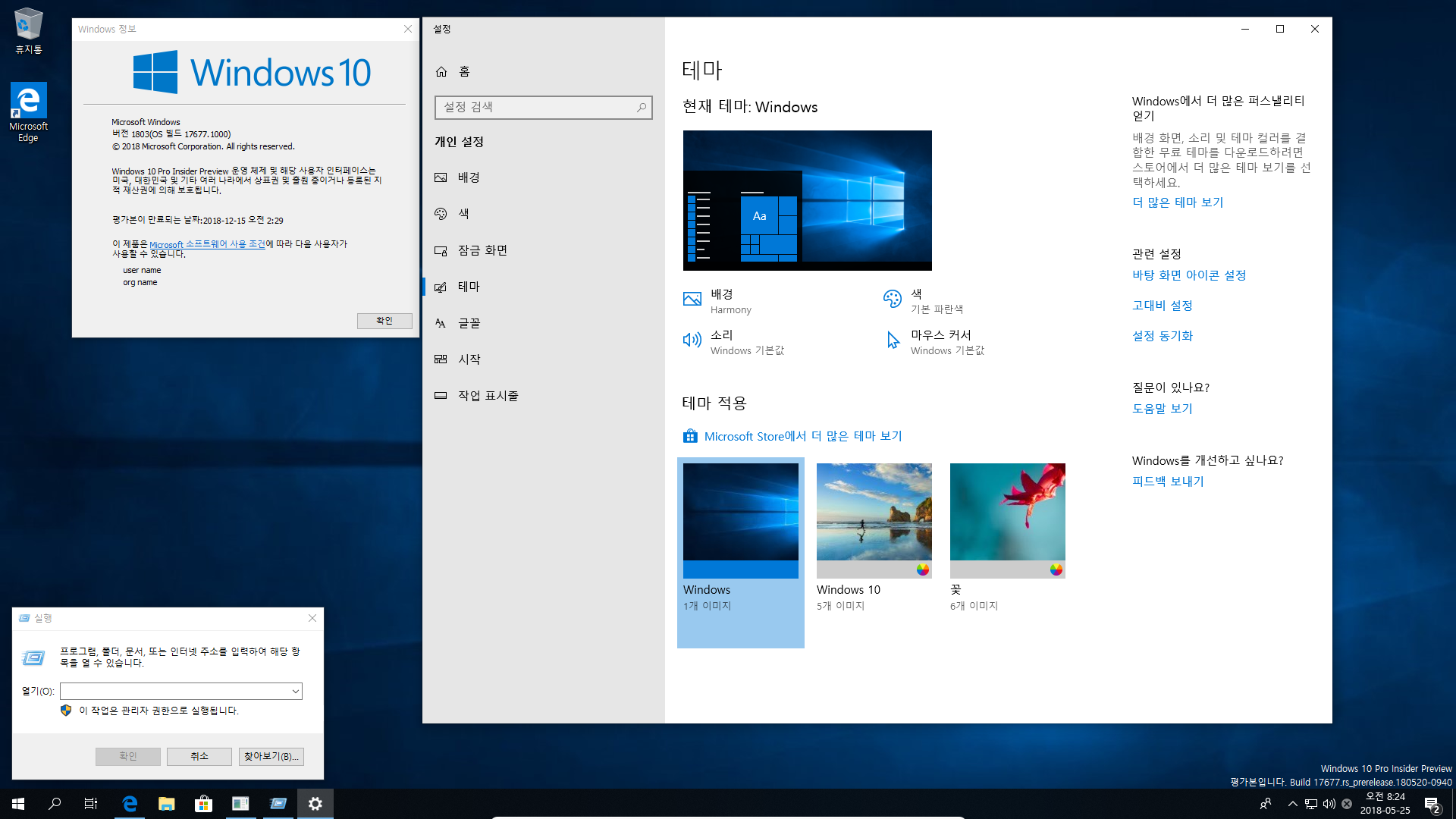
Task: Click the 소리 speaker icon
Action: (x=692, y=340)
